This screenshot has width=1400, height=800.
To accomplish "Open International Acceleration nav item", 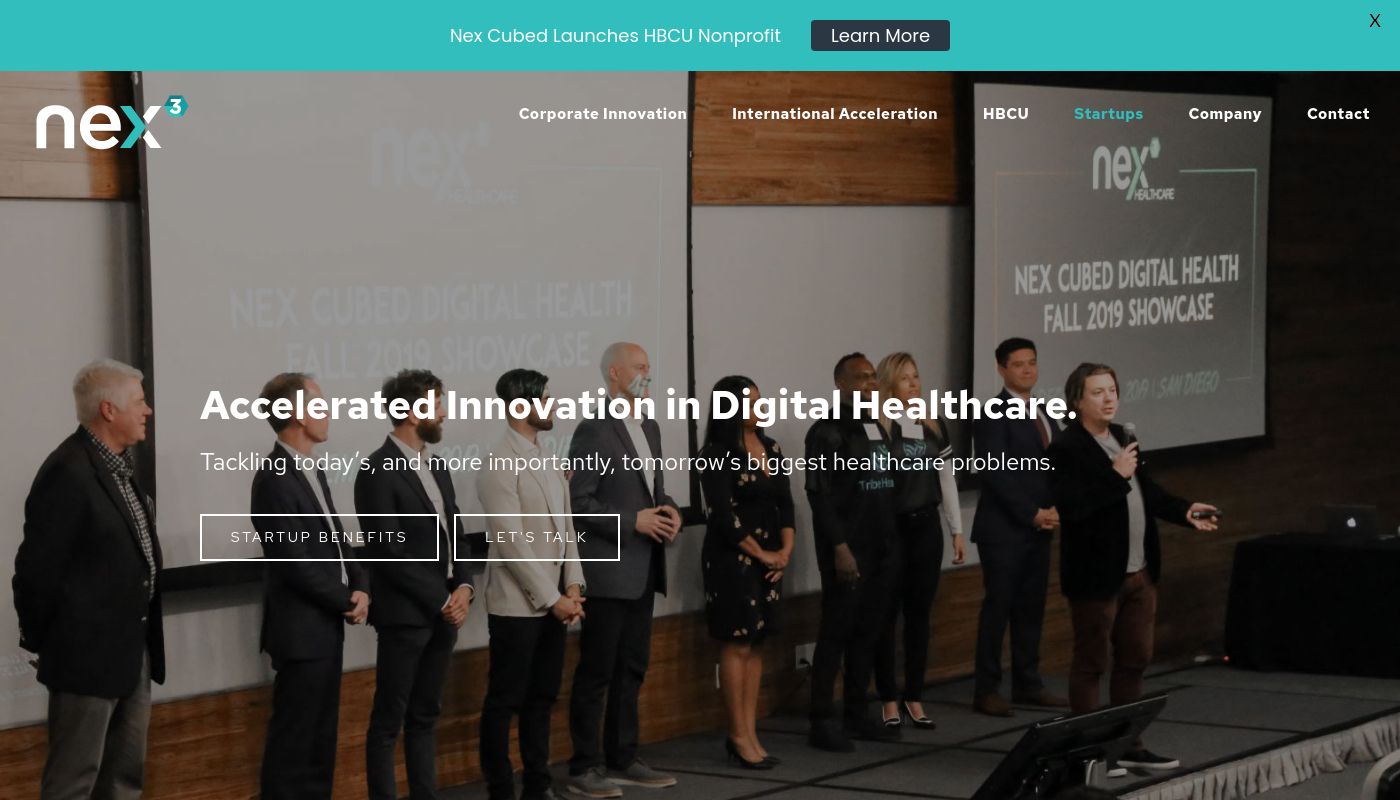I will tap(835, 114).
